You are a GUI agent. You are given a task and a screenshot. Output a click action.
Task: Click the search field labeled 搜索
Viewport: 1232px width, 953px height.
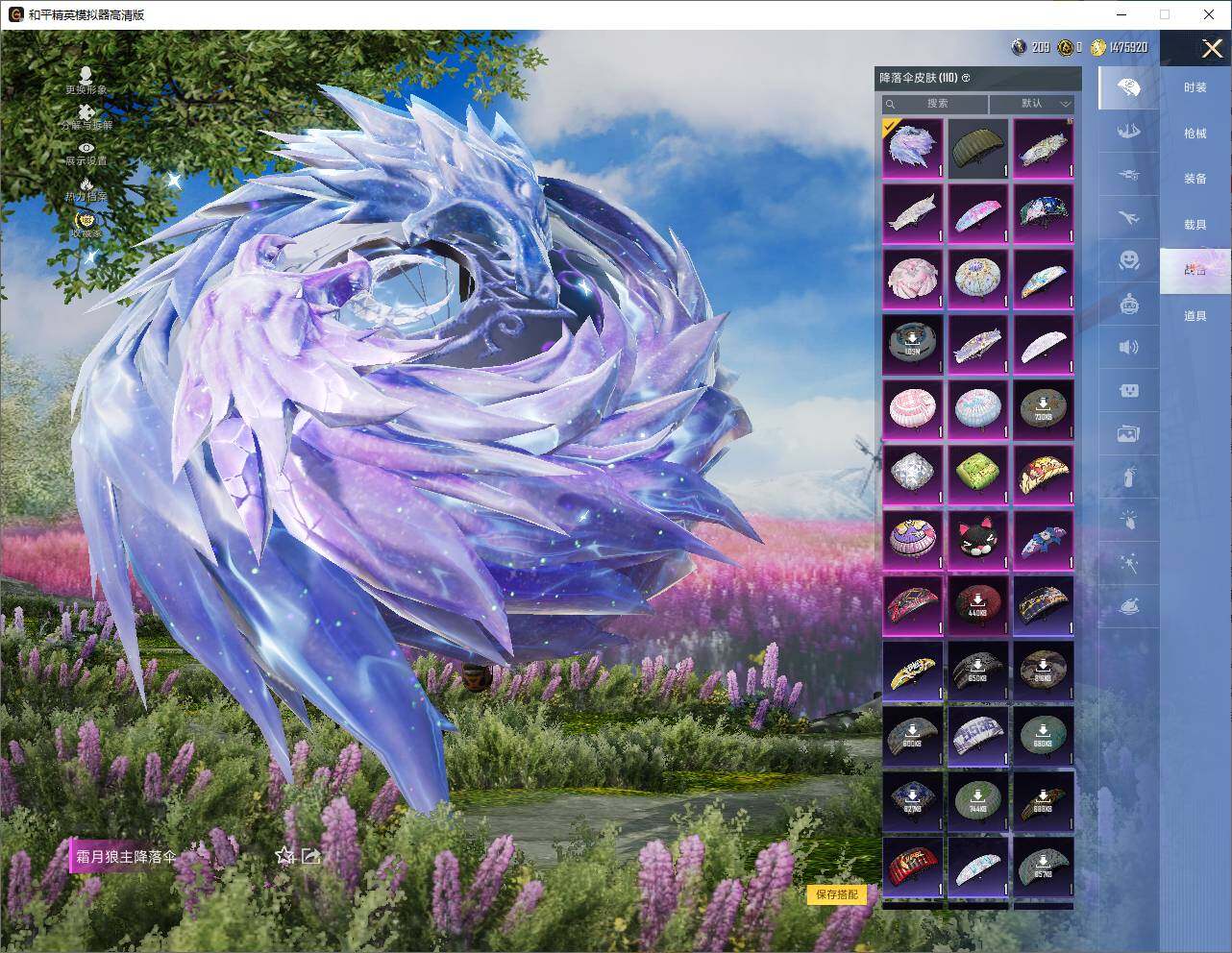935,103
